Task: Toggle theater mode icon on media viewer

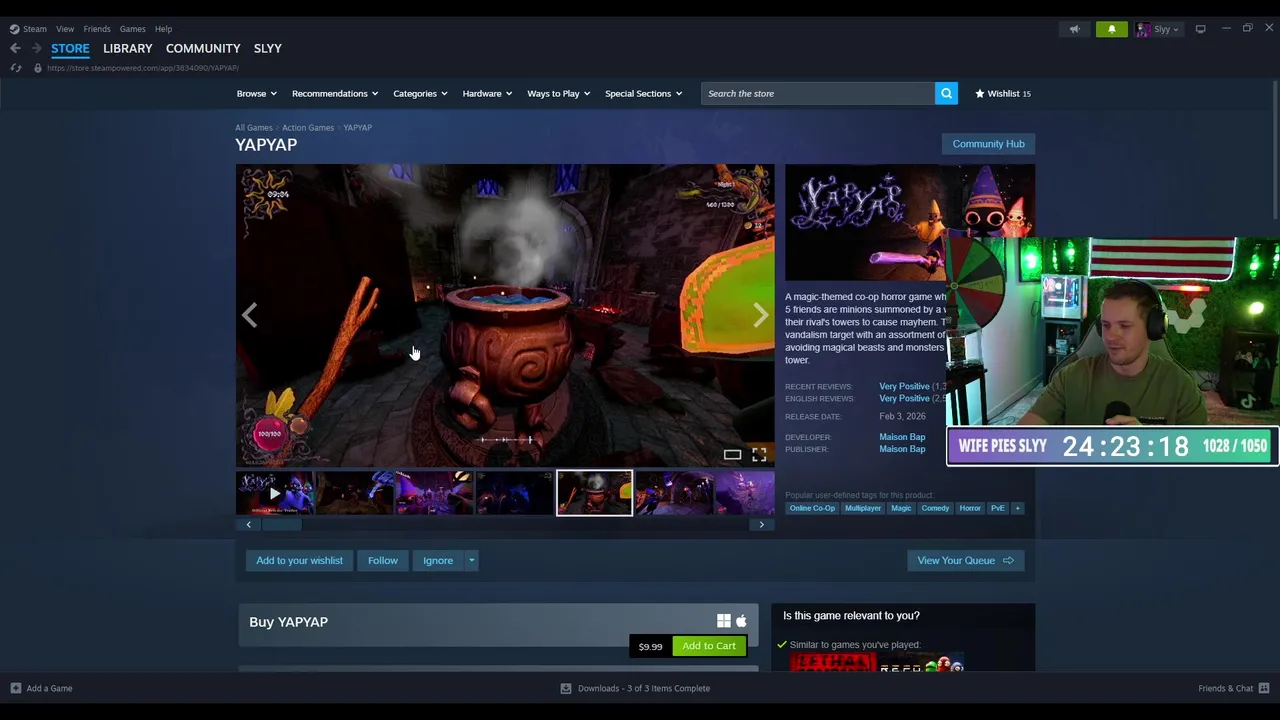Action: pos(732,455)
